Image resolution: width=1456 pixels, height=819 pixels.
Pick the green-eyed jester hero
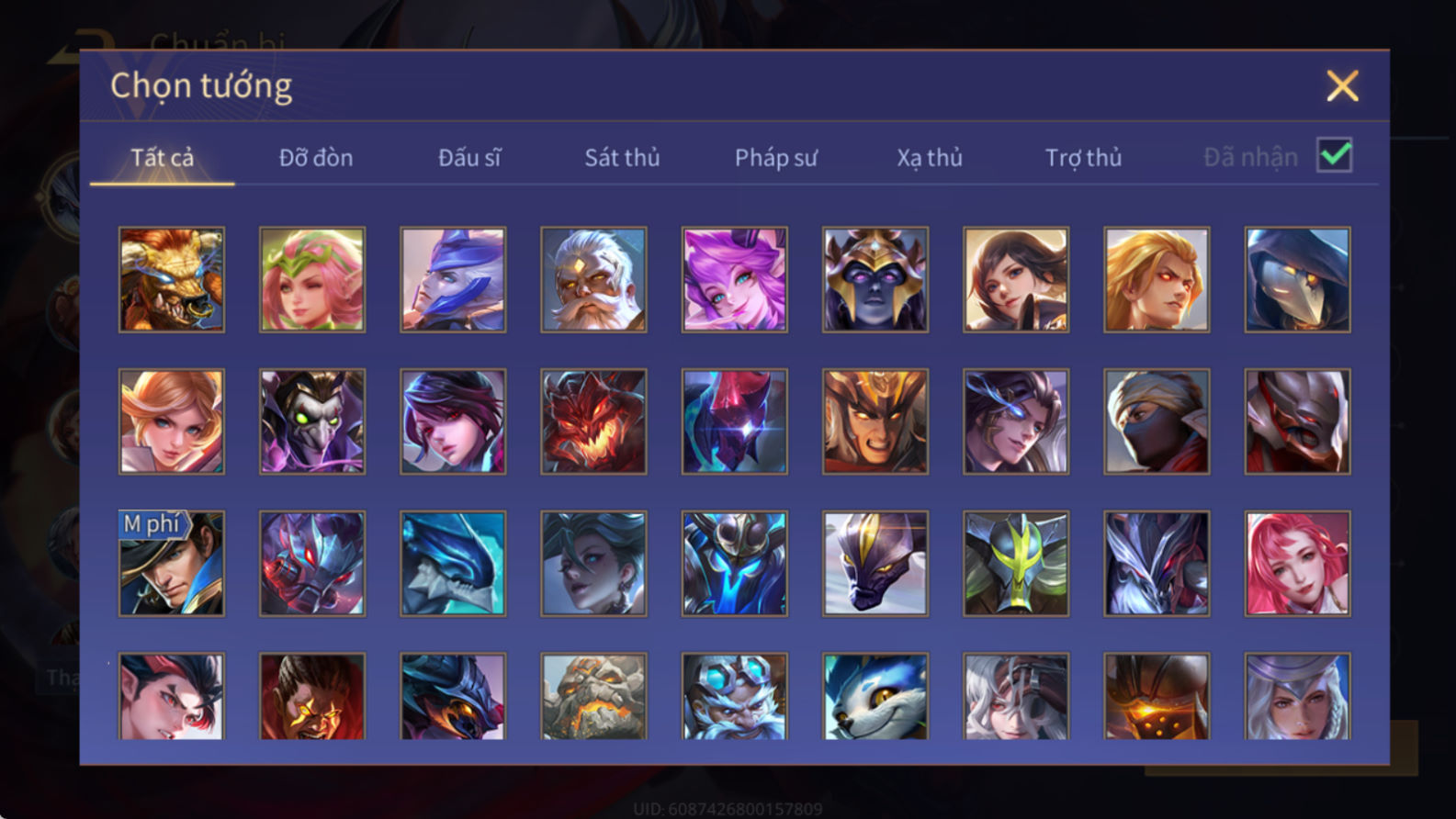click(312, 421)
